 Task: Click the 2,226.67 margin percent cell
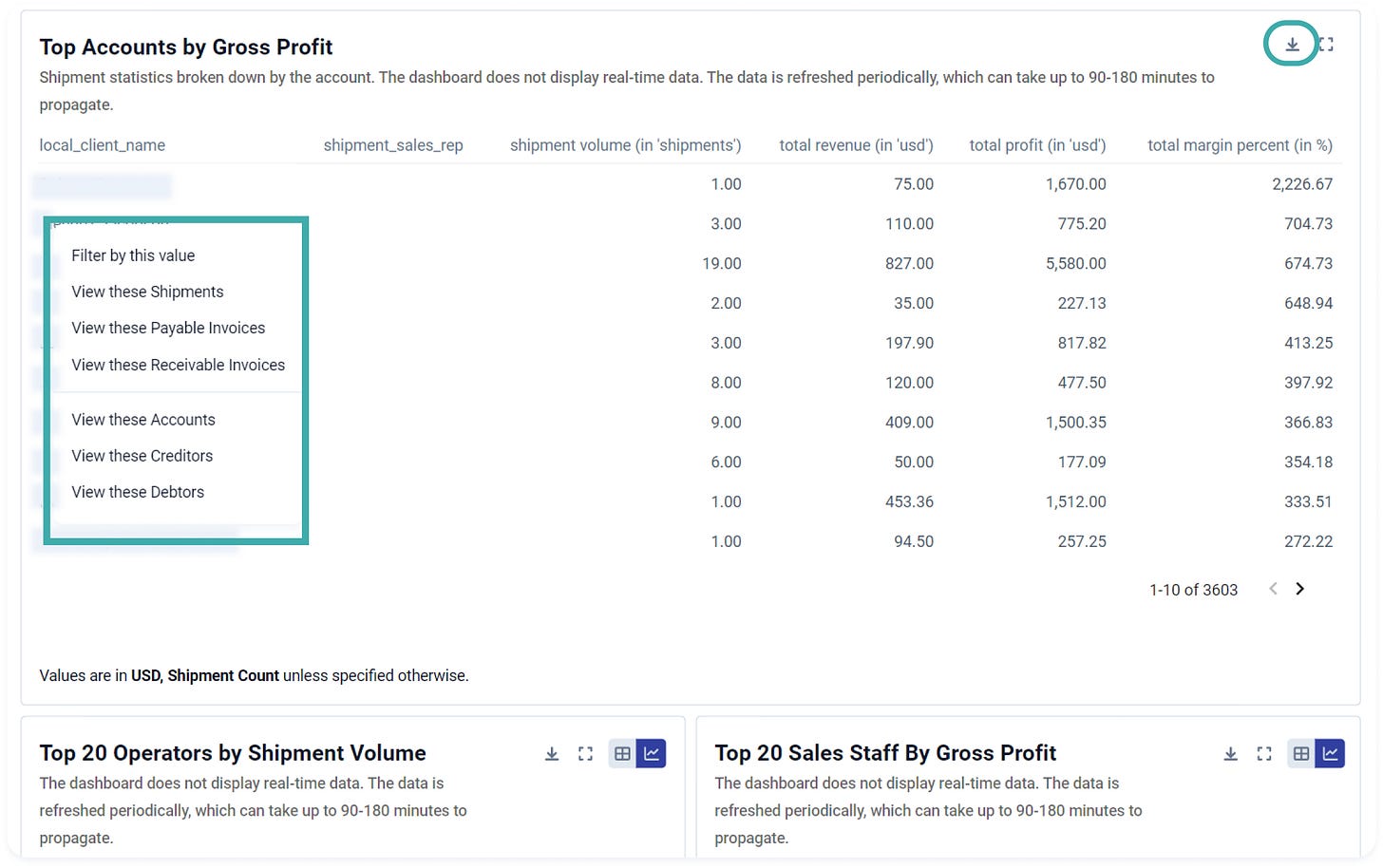(1302, 184)
